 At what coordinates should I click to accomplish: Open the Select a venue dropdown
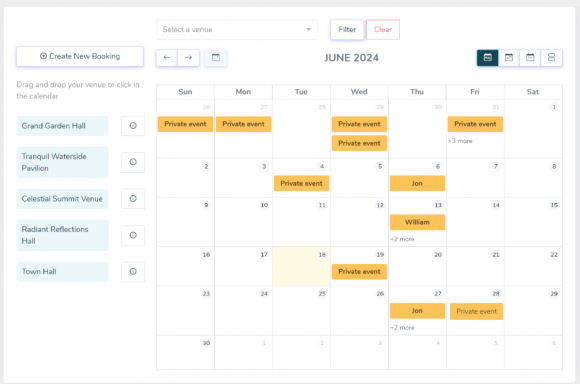coord(237,30)
